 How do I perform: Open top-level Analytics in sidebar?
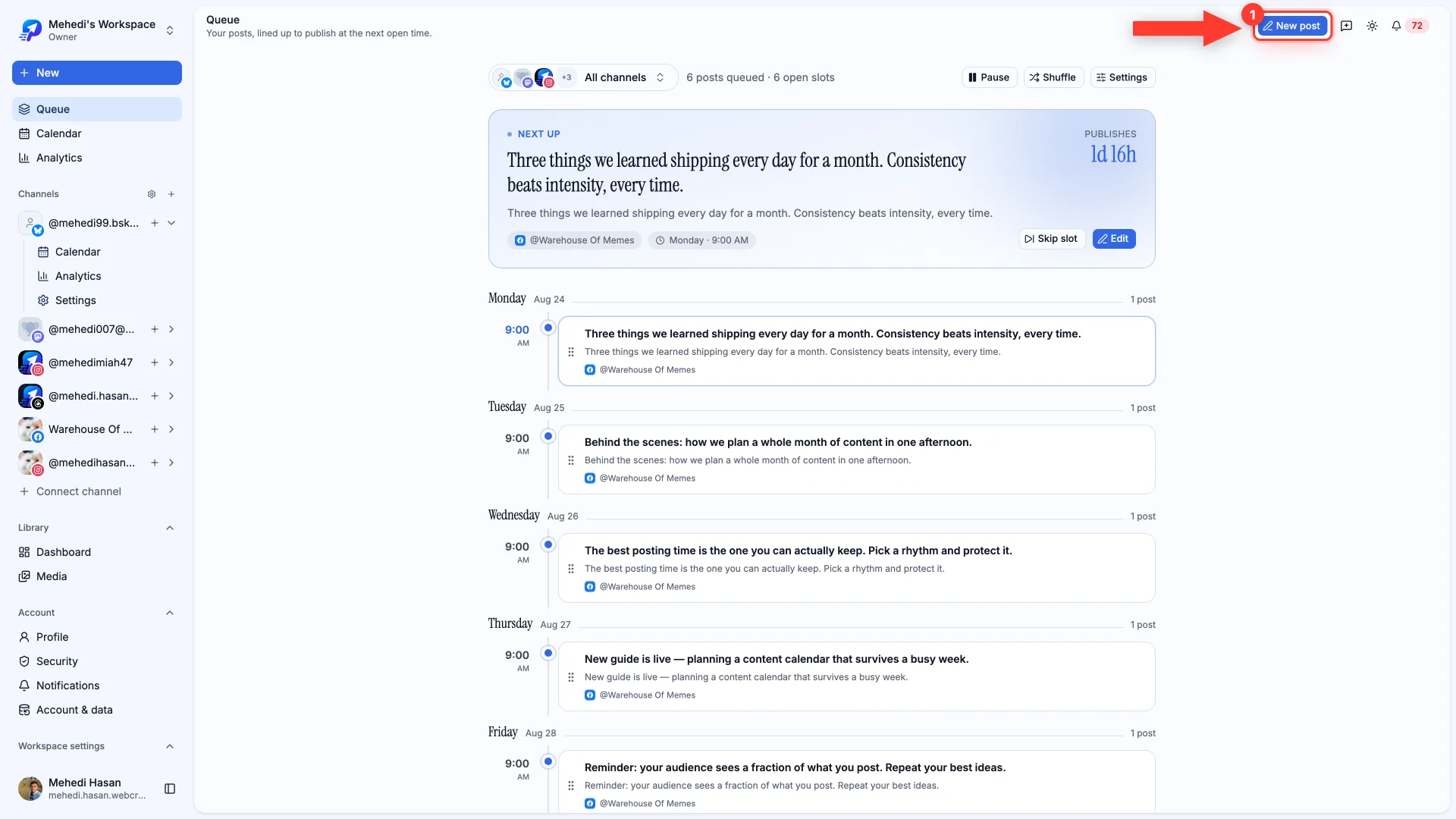coord(97,158)
